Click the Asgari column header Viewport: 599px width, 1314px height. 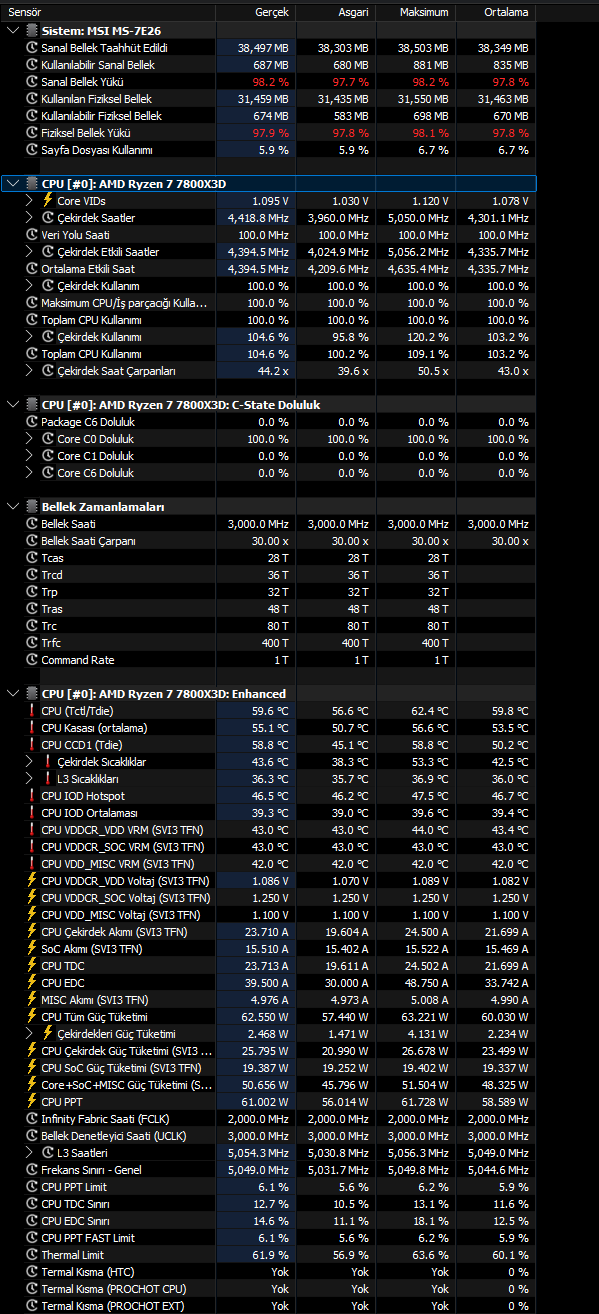(335, 12)
